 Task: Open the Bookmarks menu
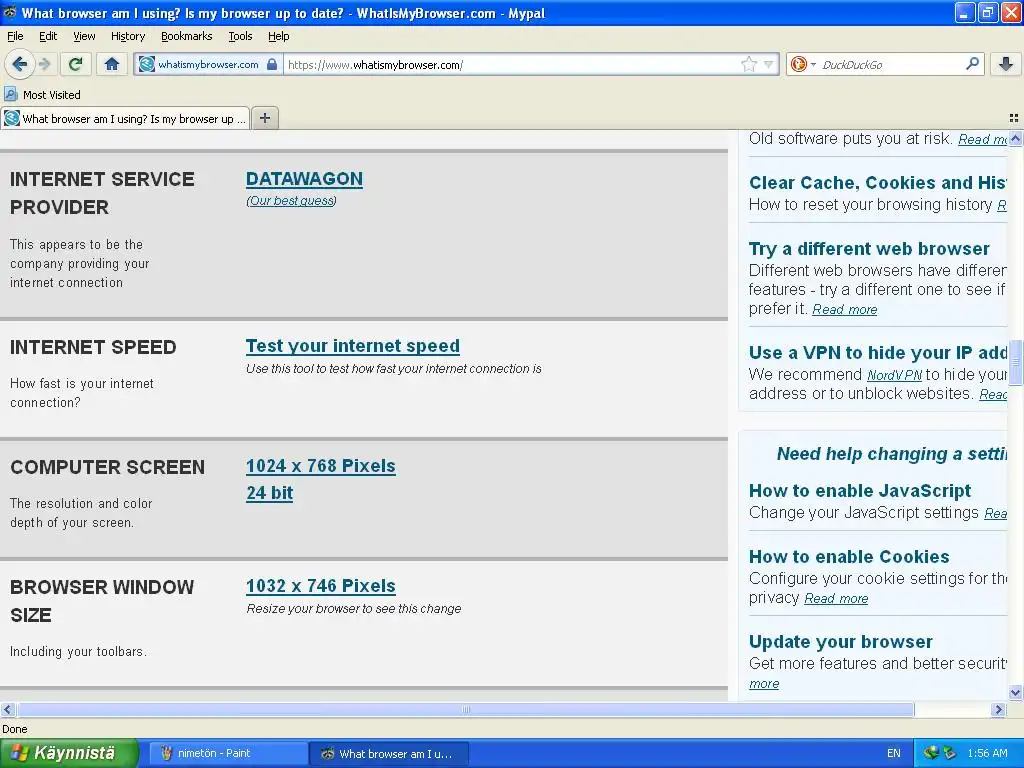click(x=187, y=36)
